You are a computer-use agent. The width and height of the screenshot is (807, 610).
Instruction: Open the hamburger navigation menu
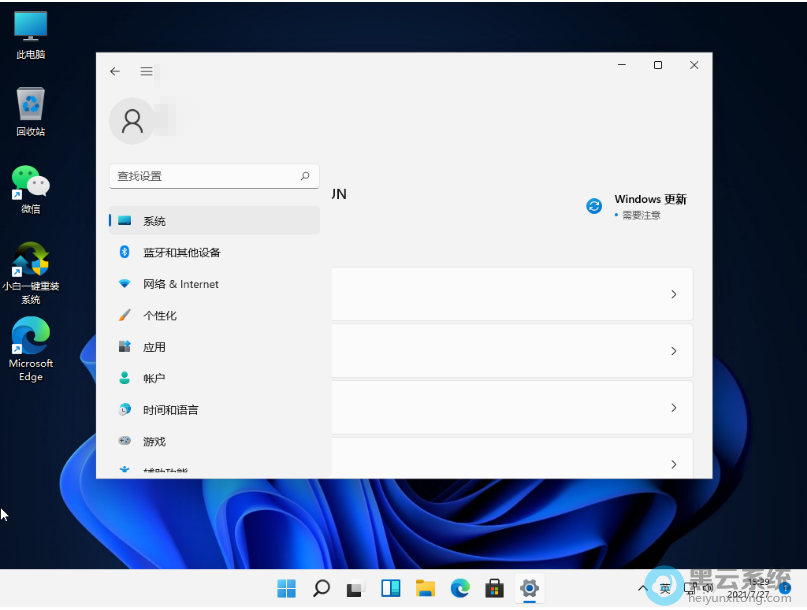coord(146,71)
